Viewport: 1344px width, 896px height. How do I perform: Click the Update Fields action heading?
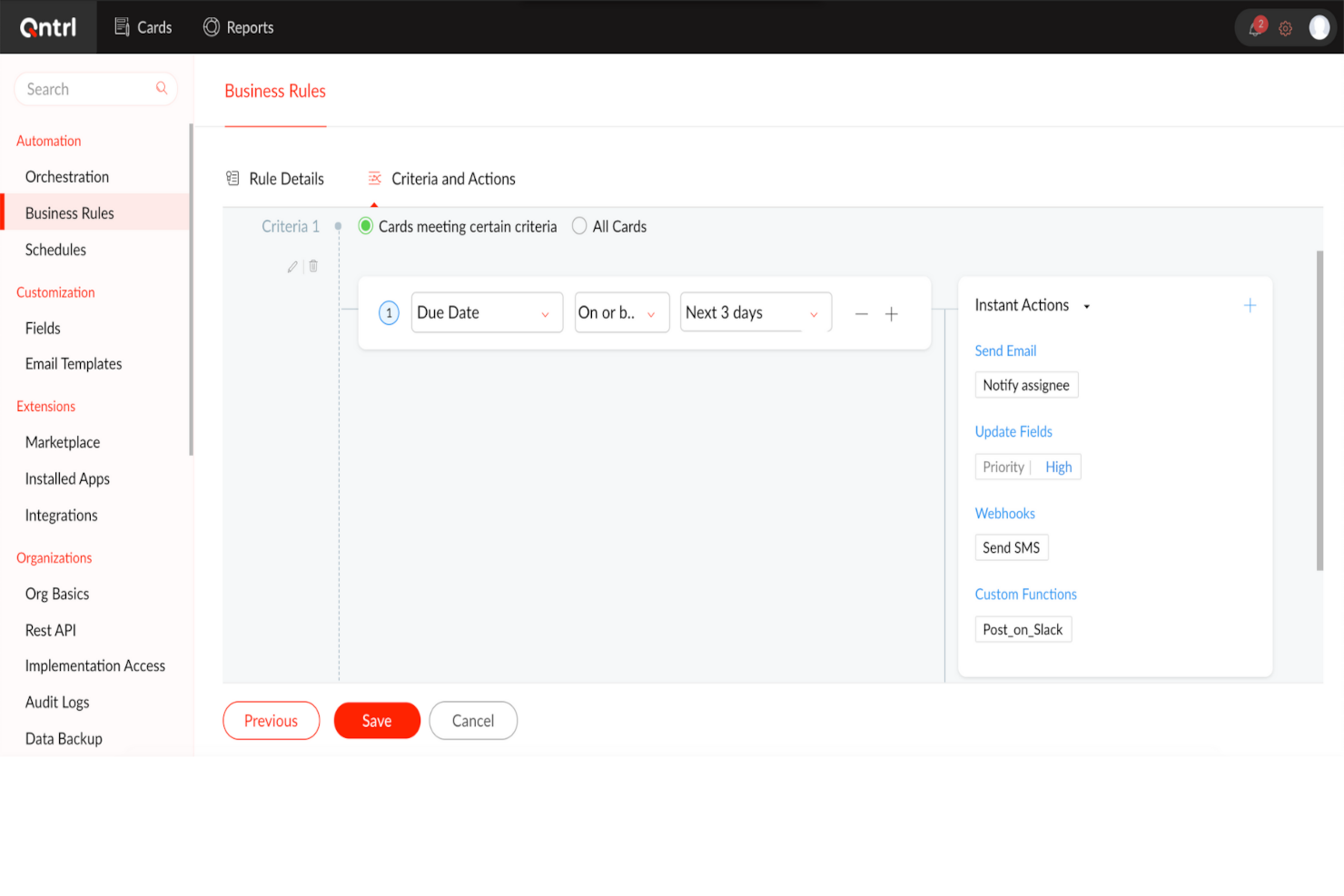click(1013, 431)
